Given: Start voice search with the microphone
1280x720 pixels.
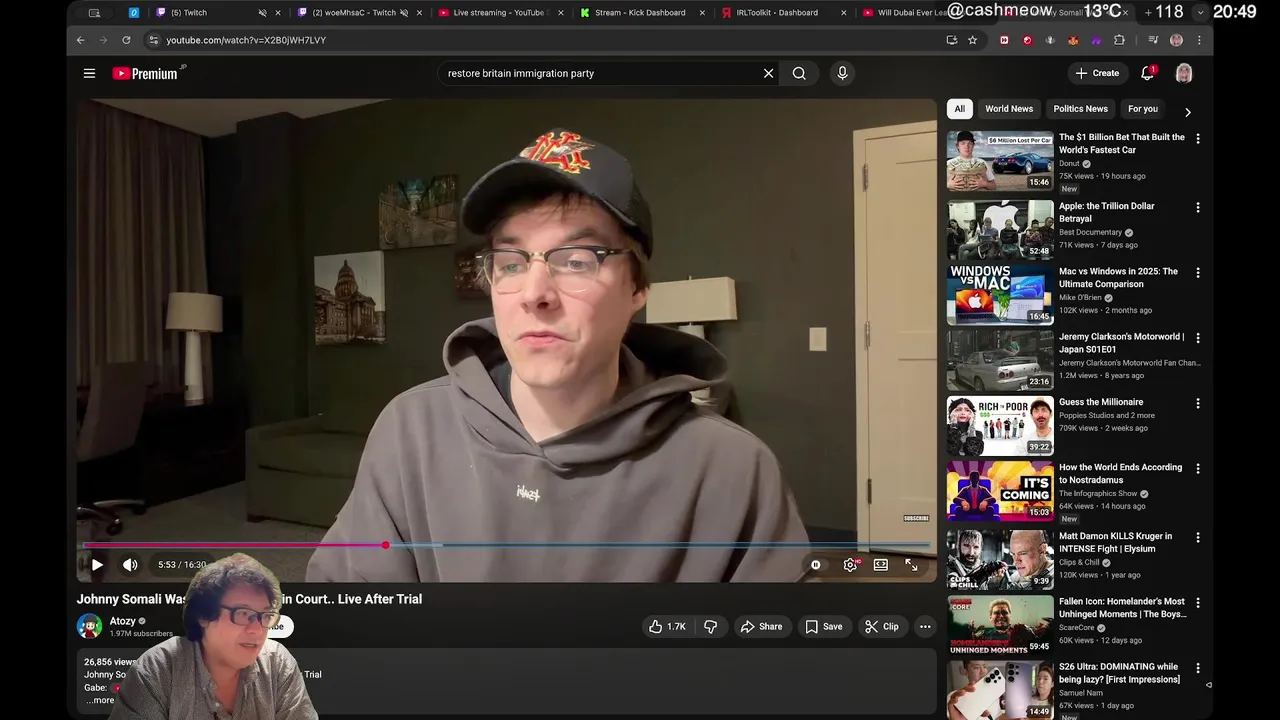Looking at the screenshot, I should pos(842,73).
